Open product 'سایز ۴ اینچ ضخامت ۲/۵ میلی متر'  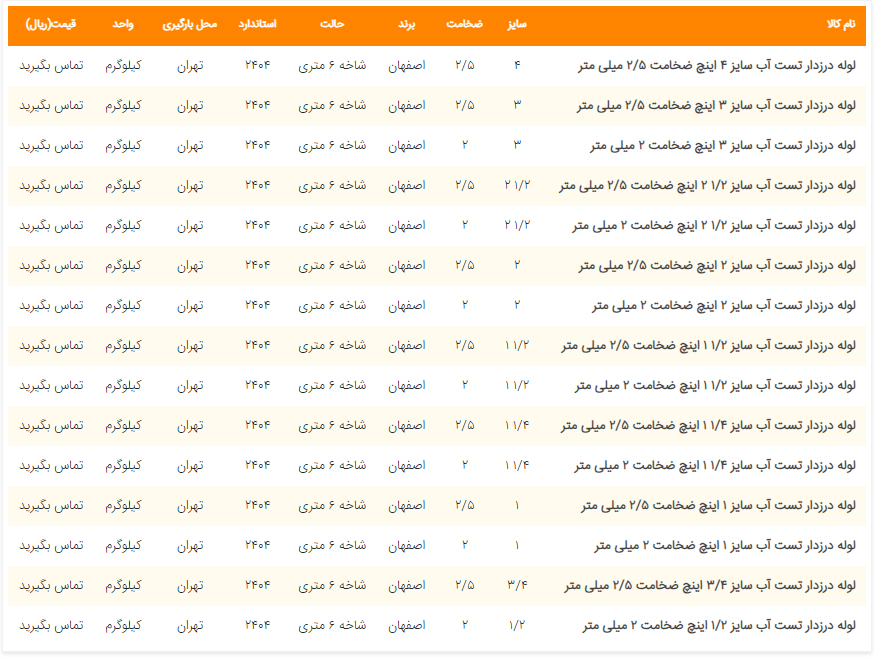click(717, 65)
